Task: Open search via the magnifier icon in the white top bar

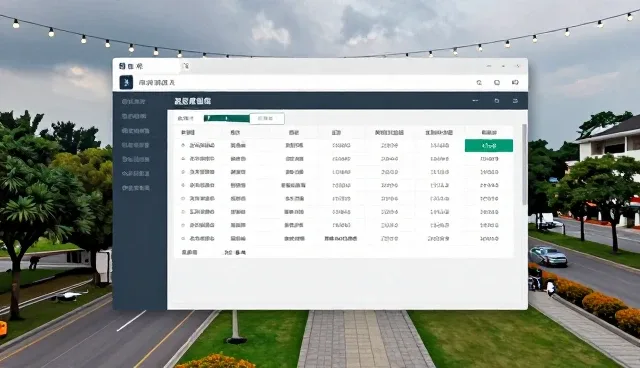Action: [x=479, y=82]
